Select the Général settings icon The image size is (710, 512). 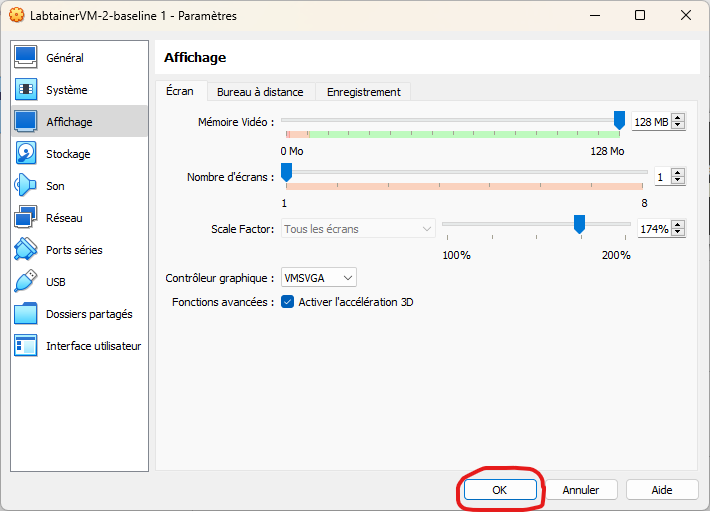coord(26,58)
